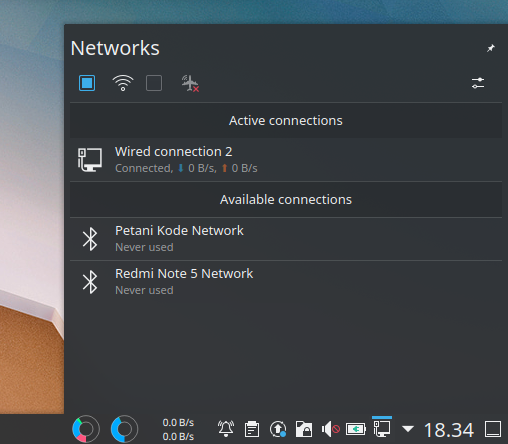Image resolution: width=508 pixels, height=444 pixels.
Task: Click Bluetooth icon for Redmi Note 5
Action: point(90,282)
